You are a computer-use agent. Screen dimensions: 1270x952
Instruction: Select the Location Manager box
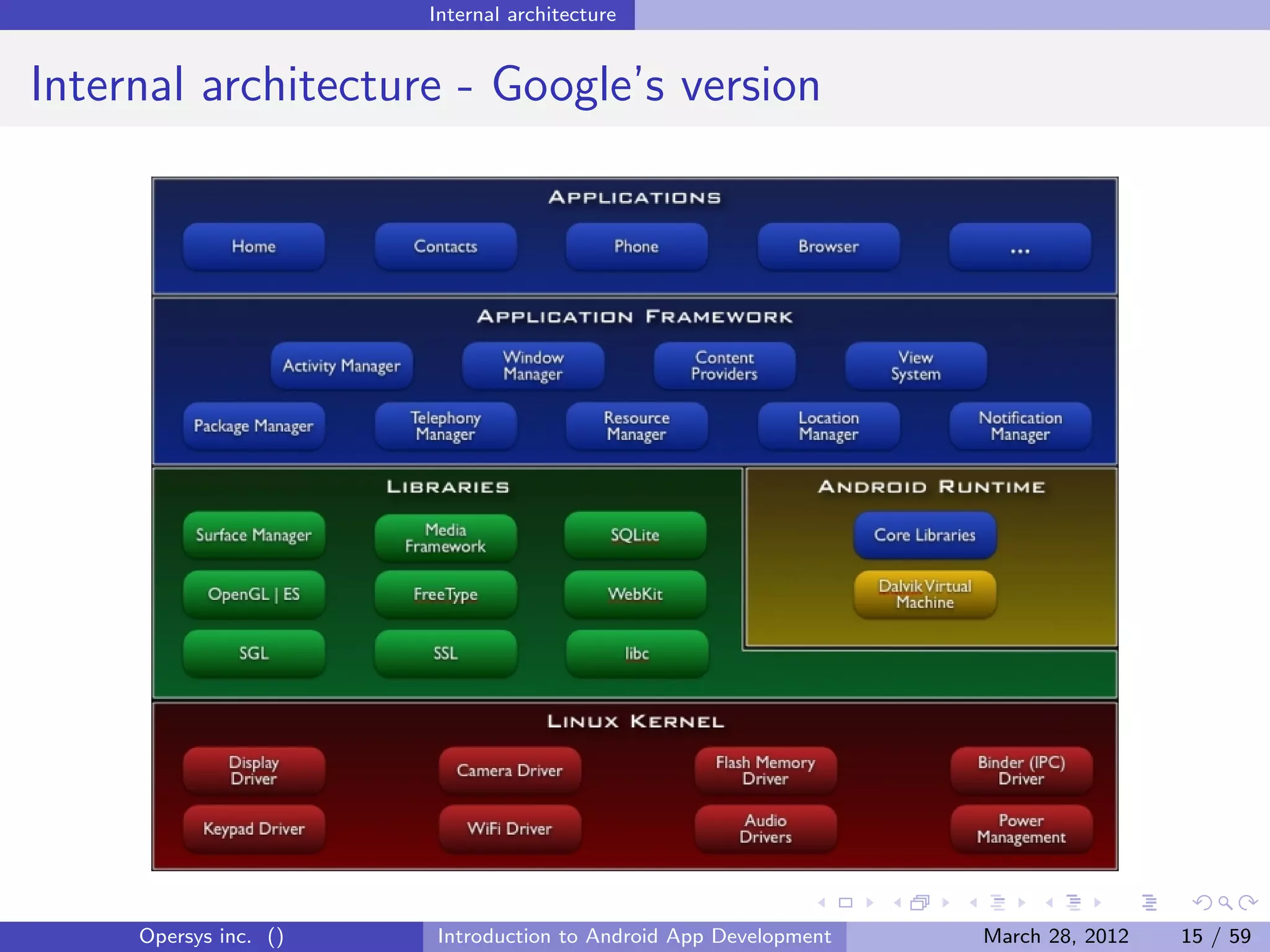[828, 426]
